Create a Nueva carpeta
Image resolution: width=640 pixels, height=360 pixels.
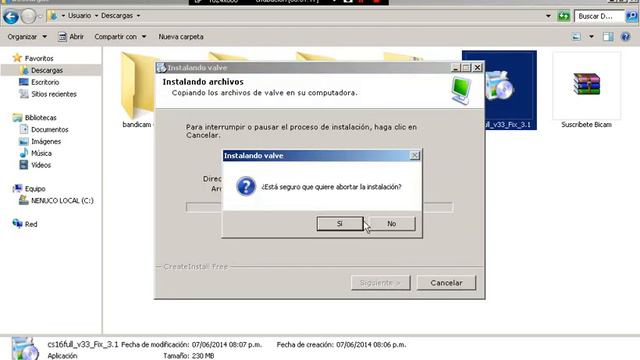pos(181,37)
